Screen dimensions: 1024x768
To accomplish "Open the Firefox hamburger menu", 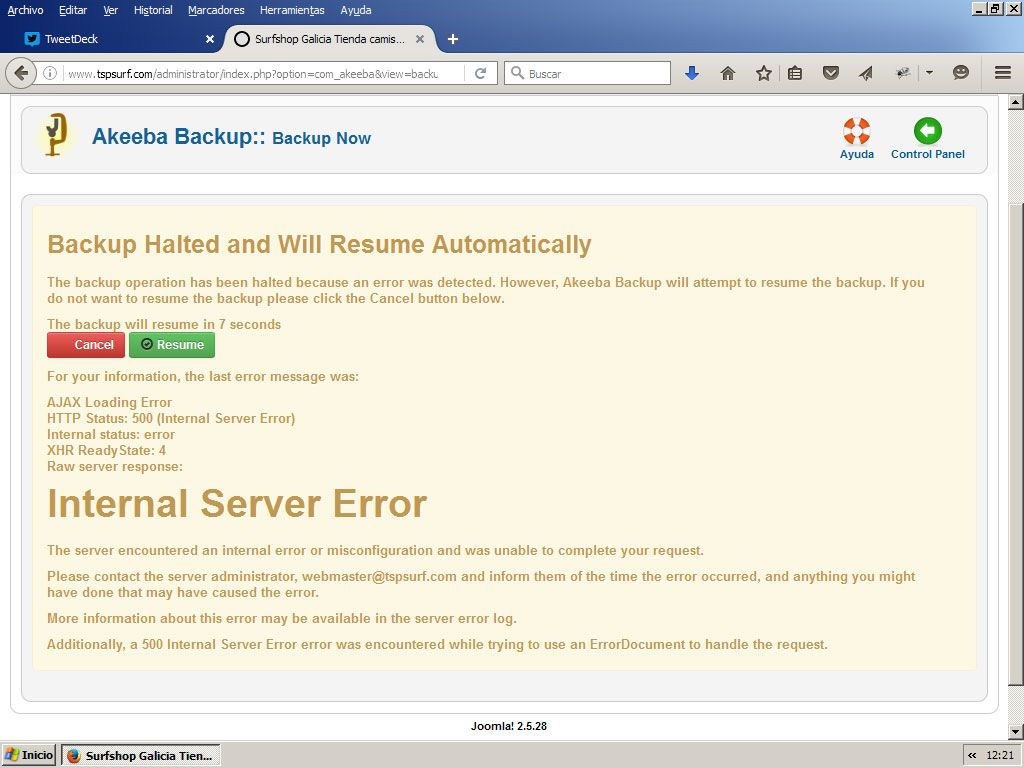I will click(x=1003, y=72).
